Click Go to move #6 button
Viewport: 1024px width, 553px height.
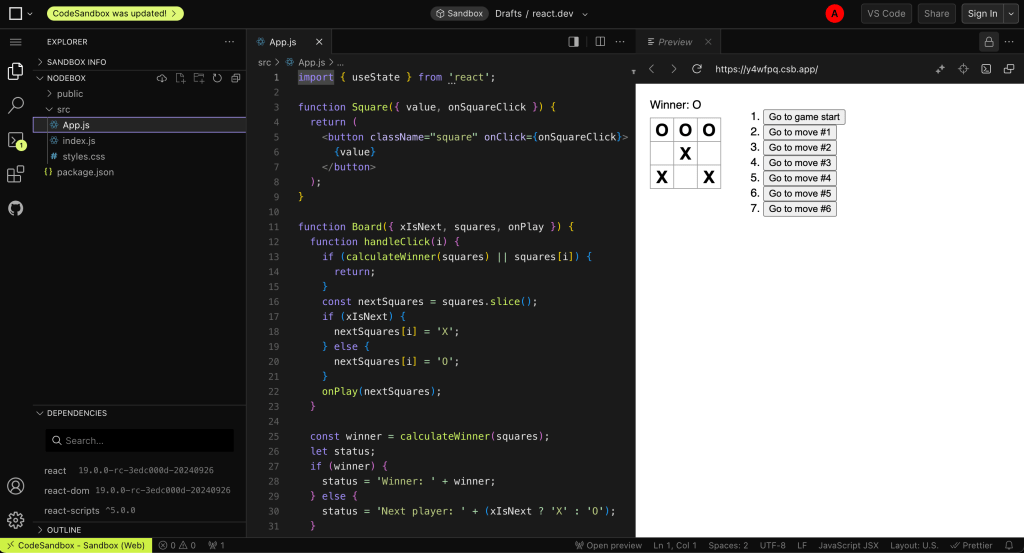pyautogui.click(x=799, y=209)
